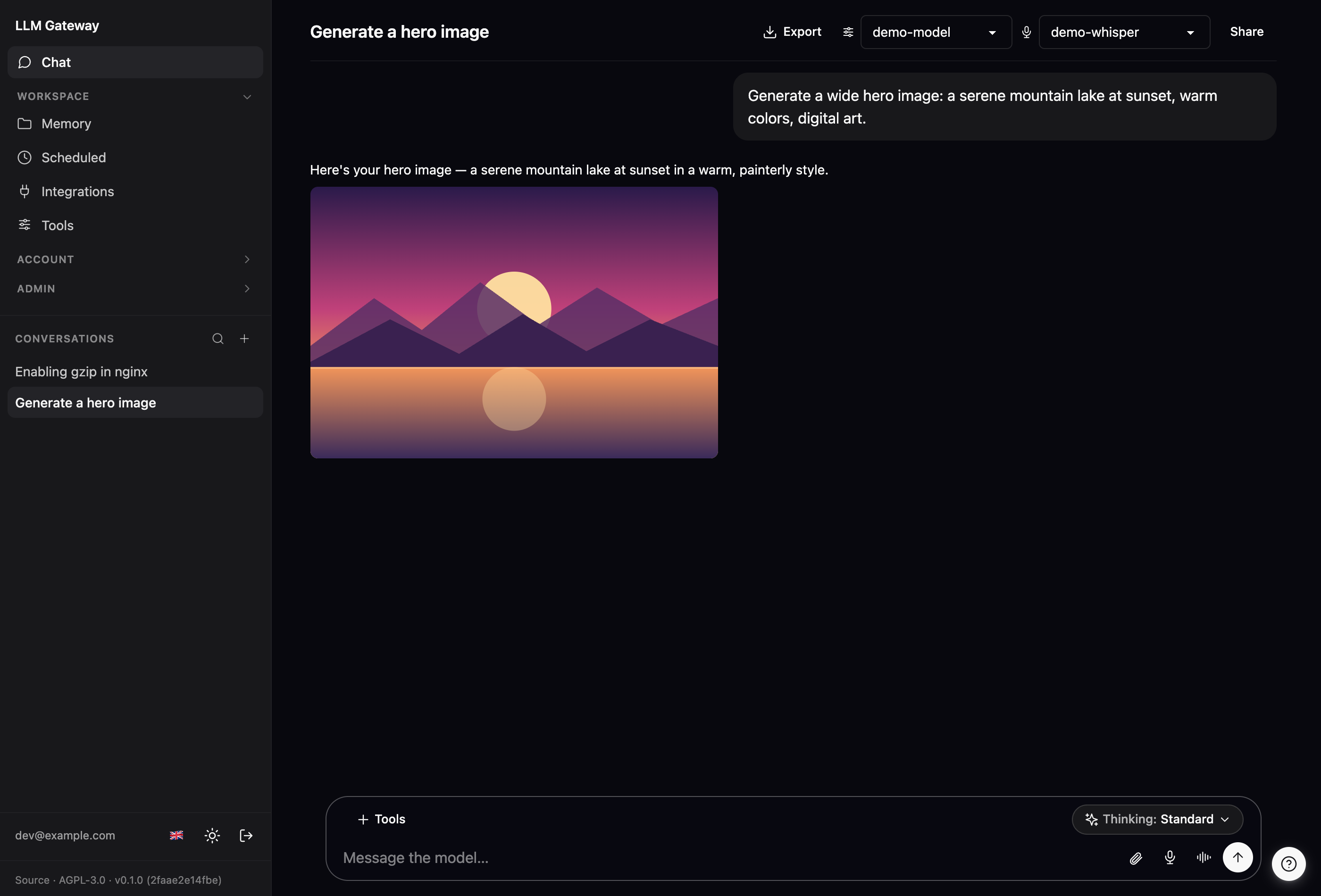
Task: Open the Source link in footer
Action: pyautogui.click(x=32, y=880)
